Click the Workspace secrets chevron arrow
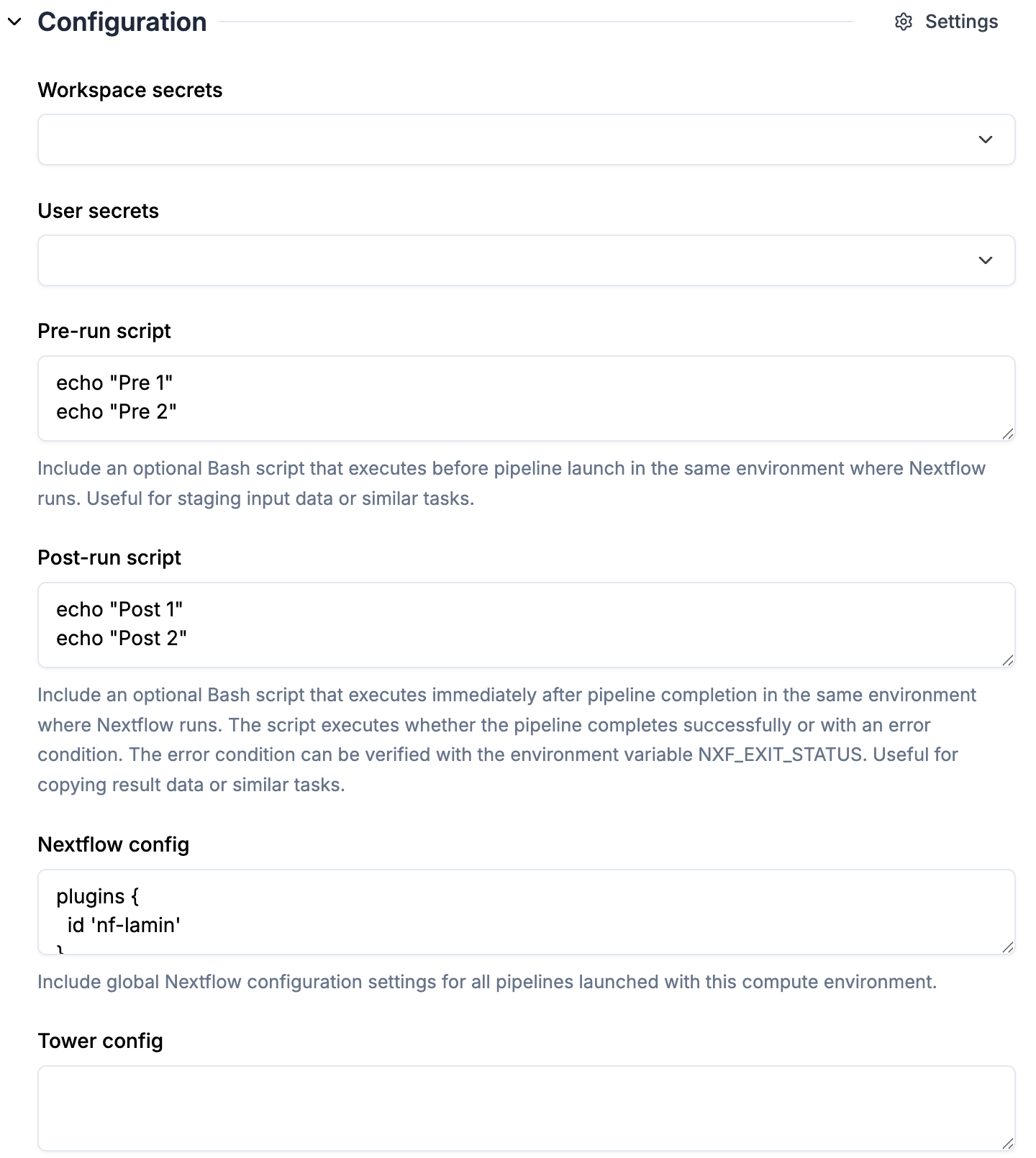 coord(986,140)
